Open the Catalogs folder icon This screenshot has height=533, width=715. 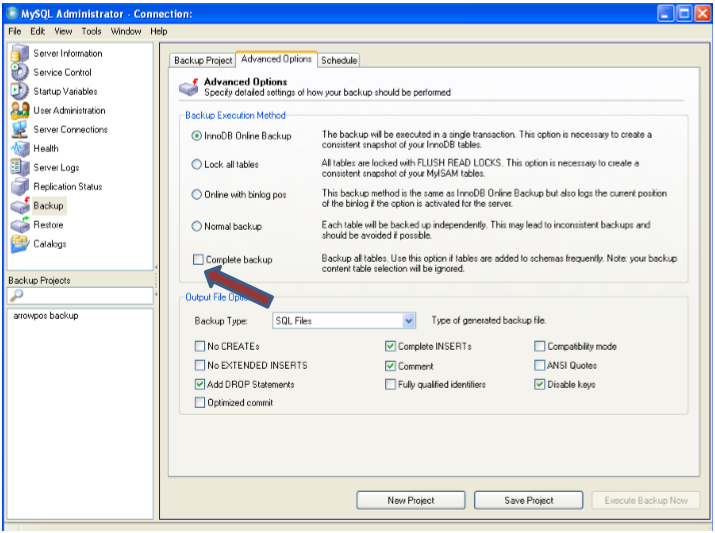pos(20,244)
